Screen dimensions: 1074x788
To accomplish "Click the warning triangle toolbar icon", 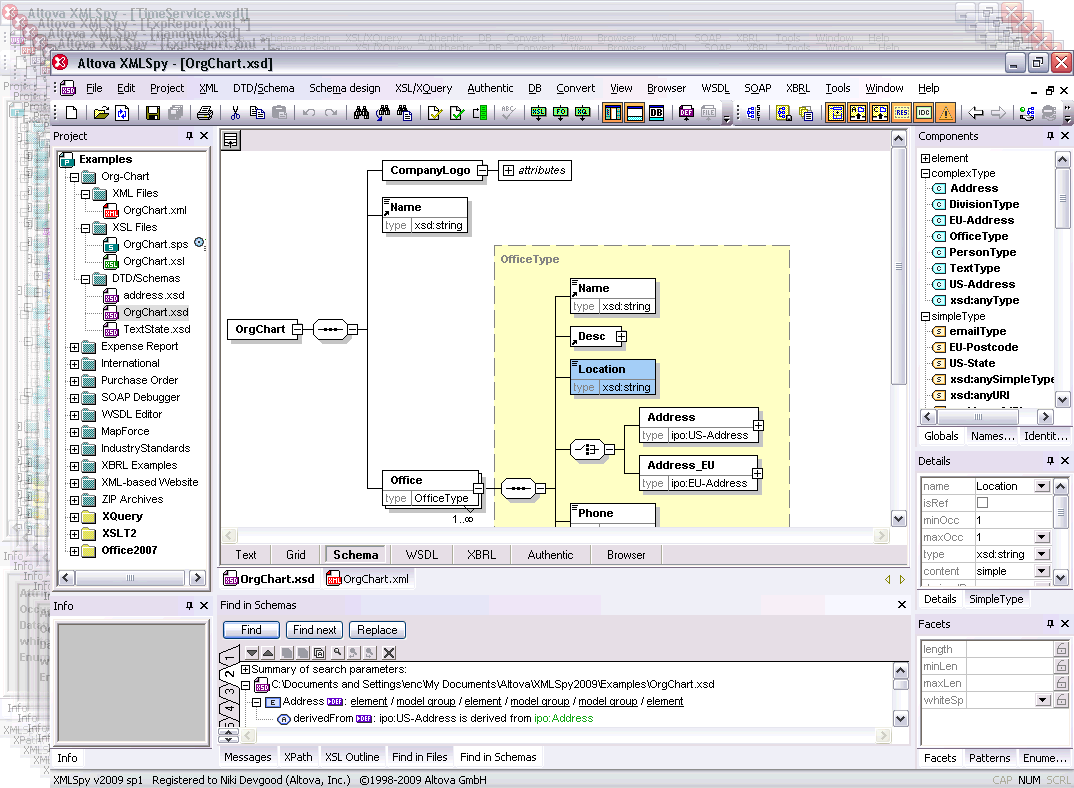I will 945,113.
